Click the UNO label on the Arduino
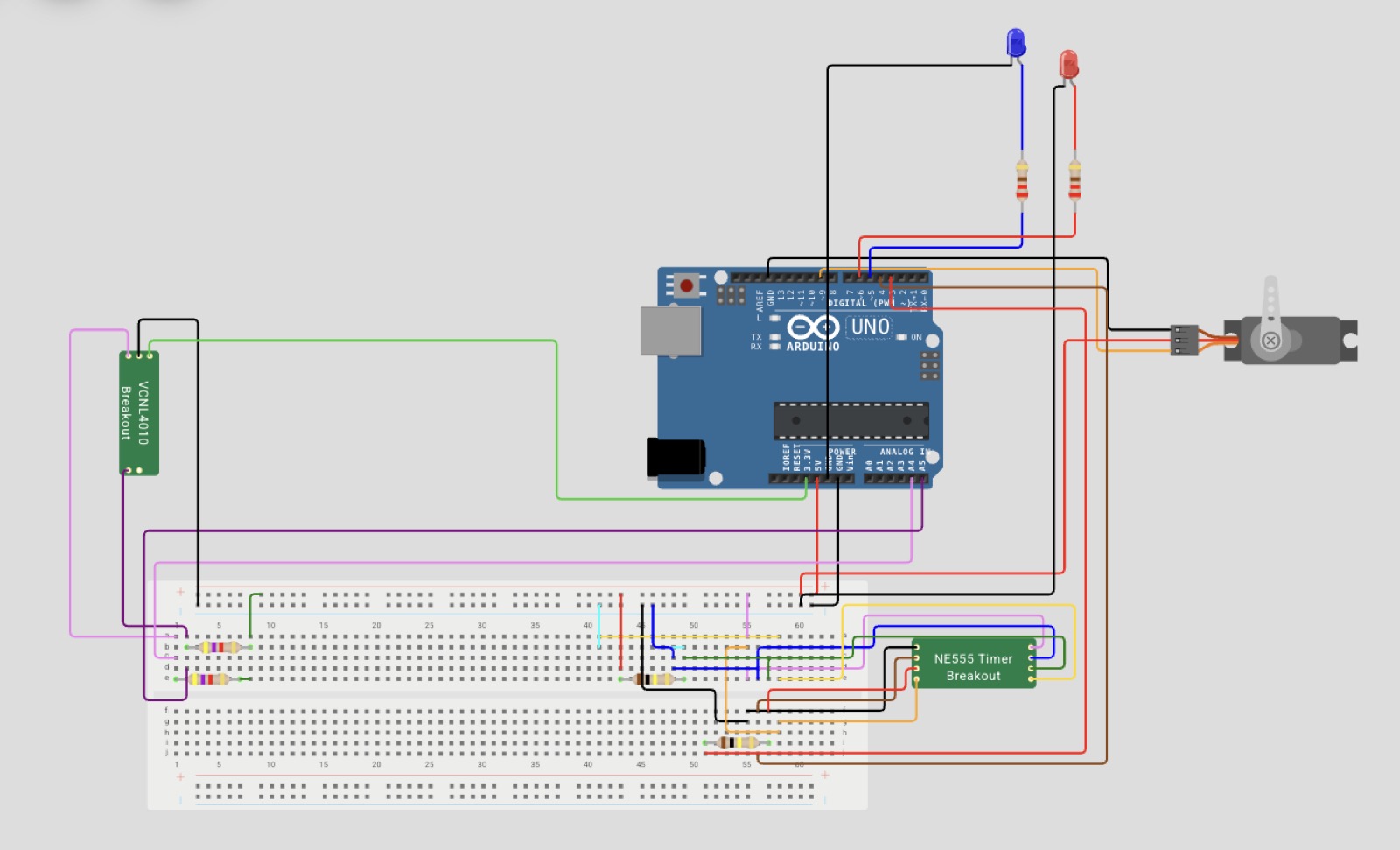Screen dimensions: 1400x850 870,327
